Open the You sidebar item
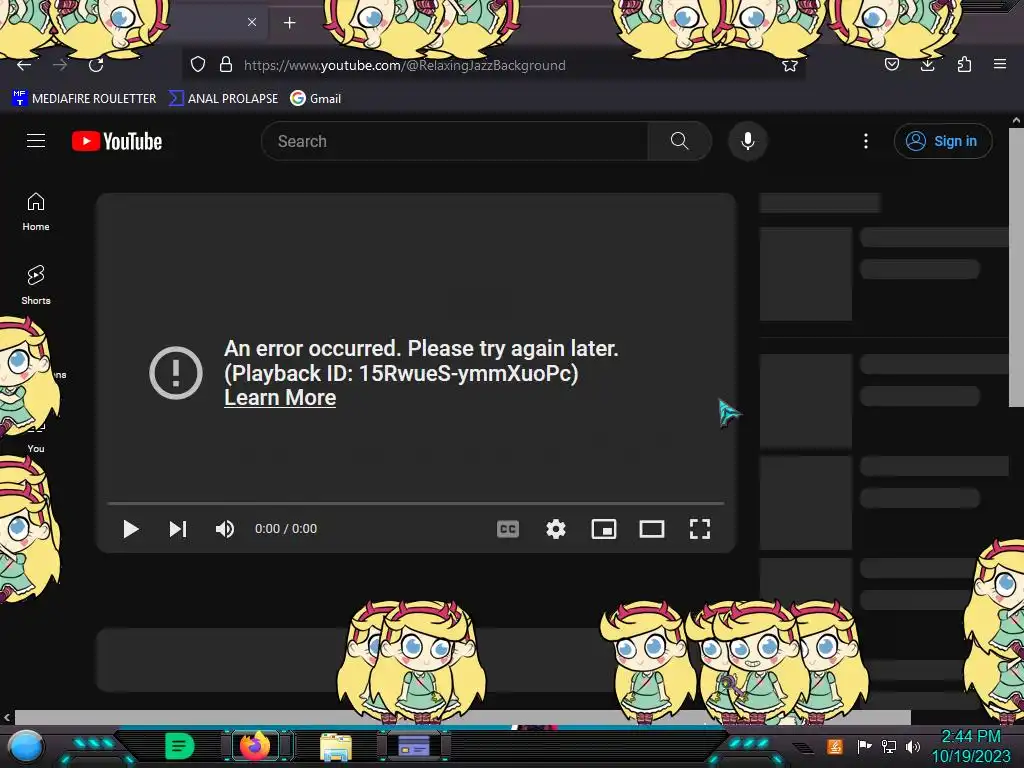The image size is (1024, 768). coord(36,448)
